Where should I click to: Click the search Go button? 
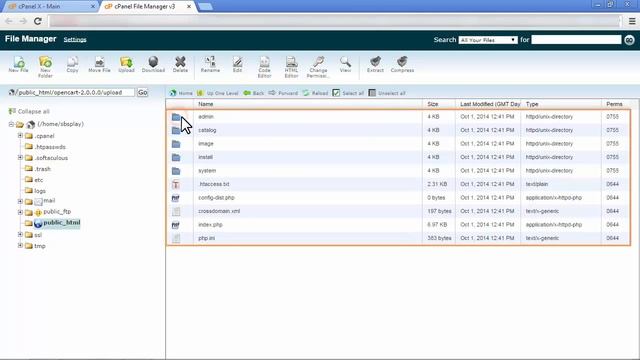click(629, 40)
